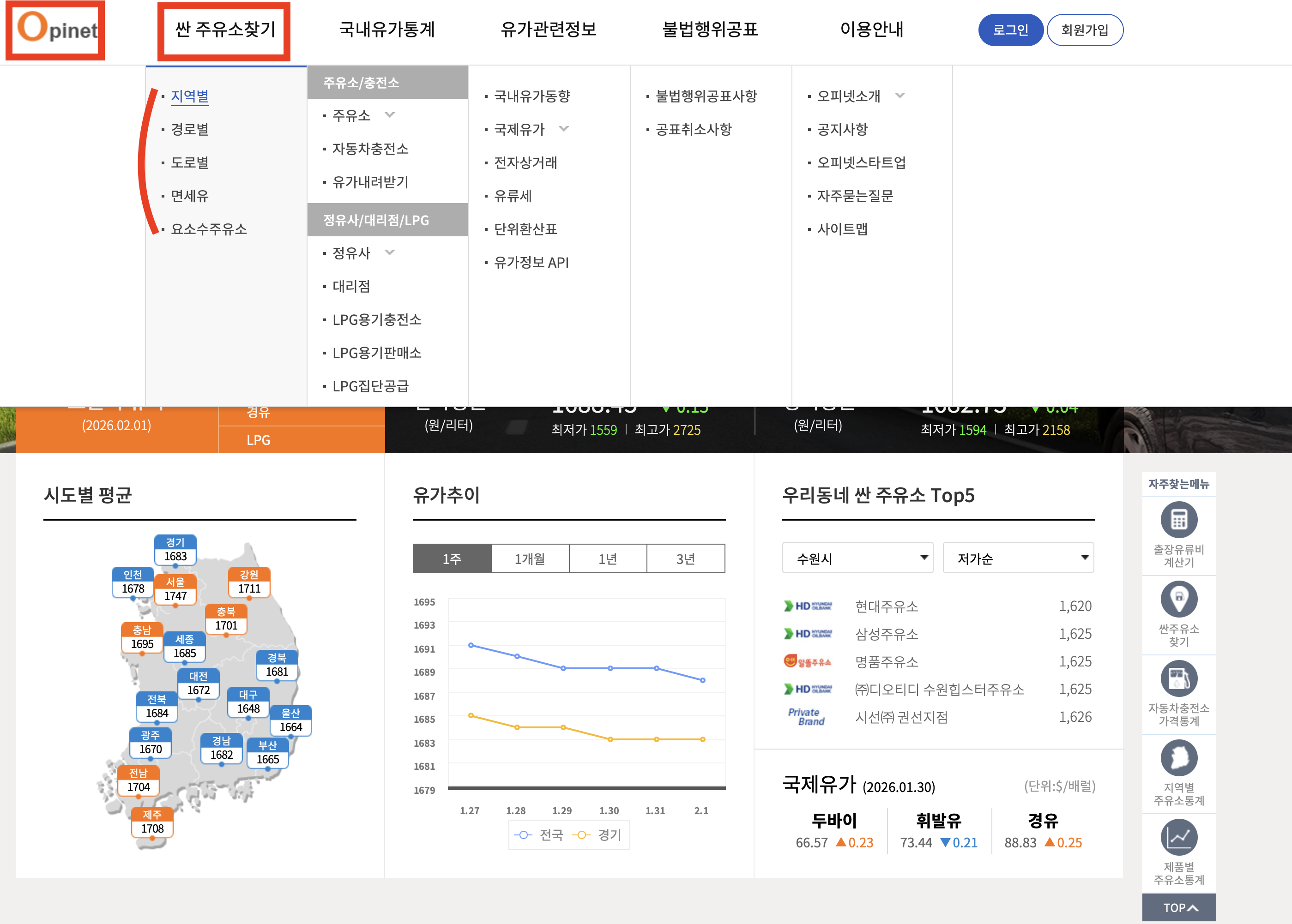Image resolution: width=1292 pixels, height=924 pixels.
Task: Open the 현대주유소 Top5 listing
Action: pyautogui.click(x=886, y=606)
